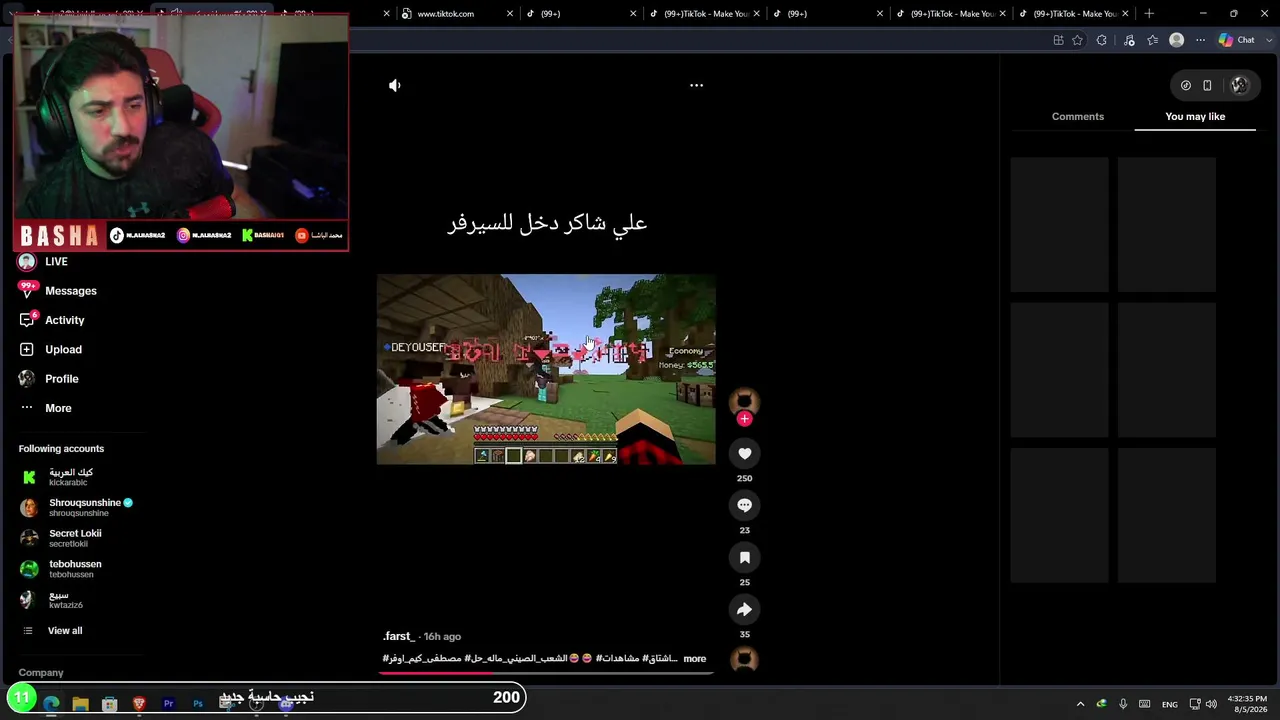Screen dimensions: 1280x720
Task: Open the kickarabic followed account
Action: point(70,477)
